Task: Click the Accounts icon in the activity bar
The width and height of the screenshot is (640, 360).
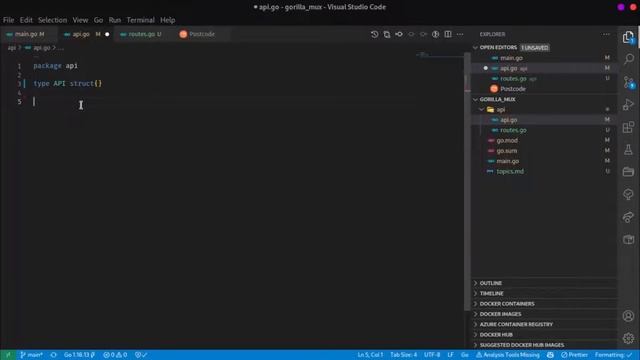Action: click(629, 316)
